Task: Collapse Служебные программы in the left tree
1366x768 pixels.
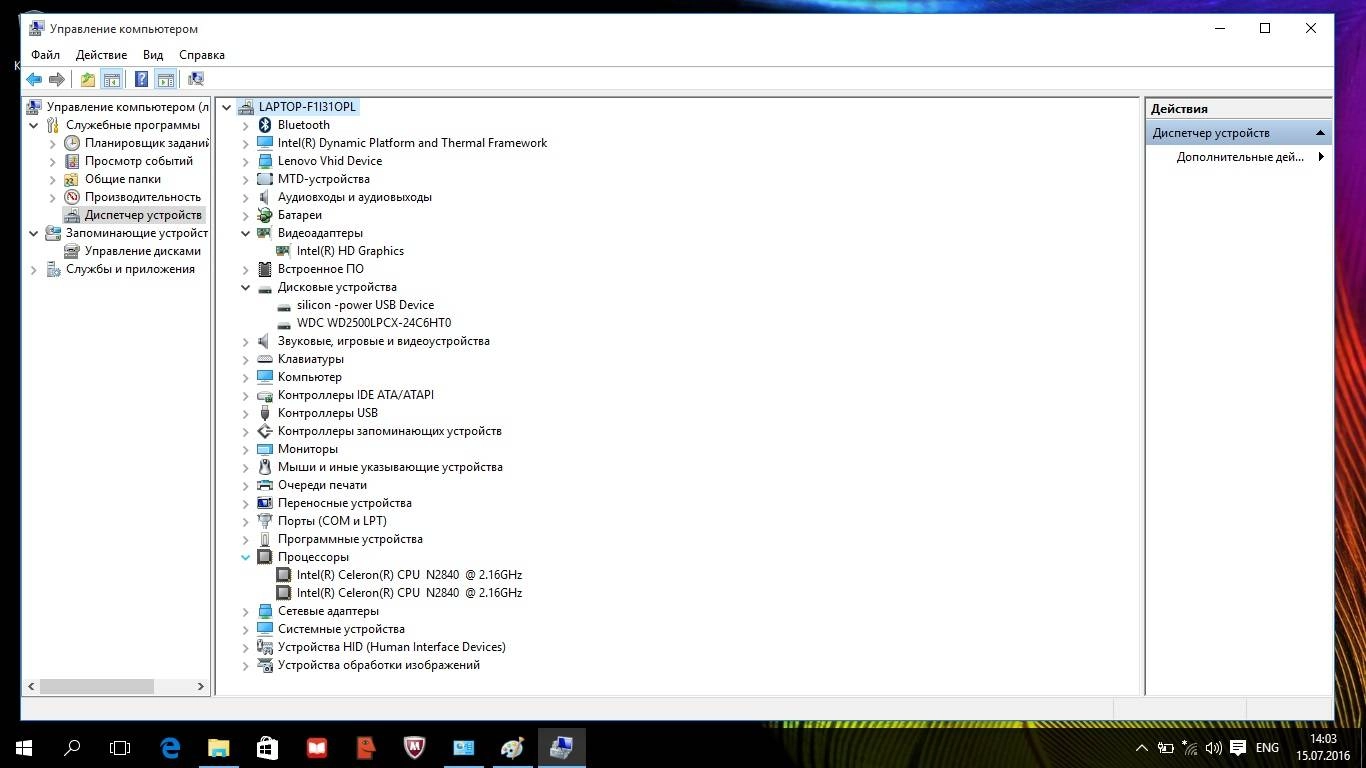Action: click(34, 125)
